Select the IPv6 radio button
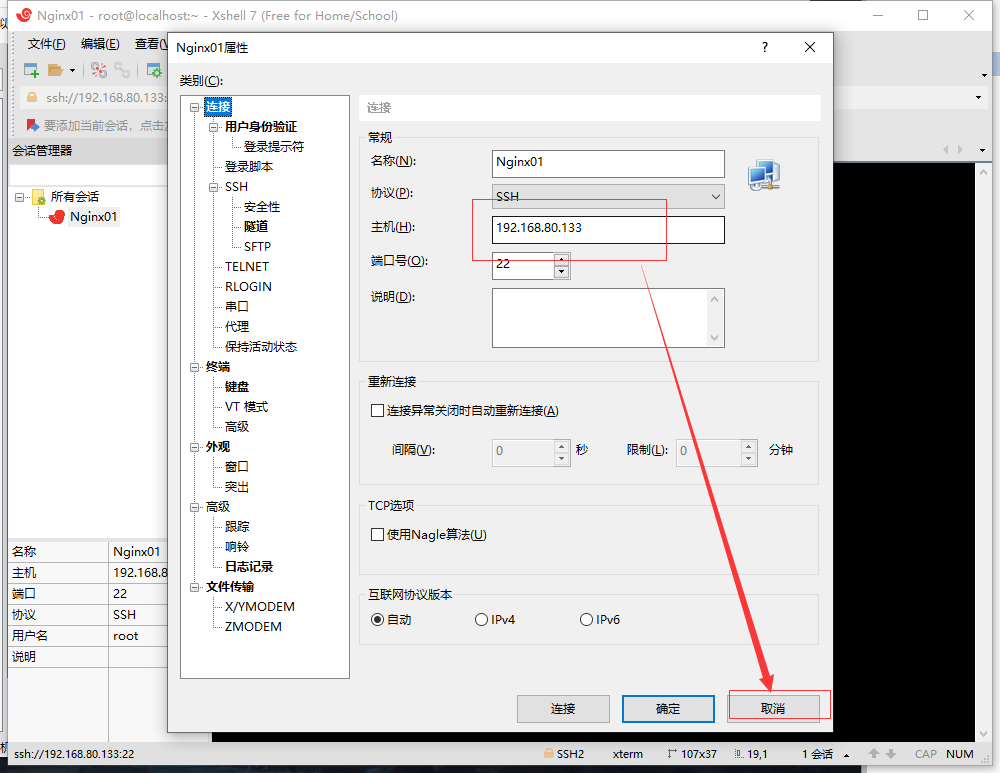The image size is (1000, 773). (586, 619)
